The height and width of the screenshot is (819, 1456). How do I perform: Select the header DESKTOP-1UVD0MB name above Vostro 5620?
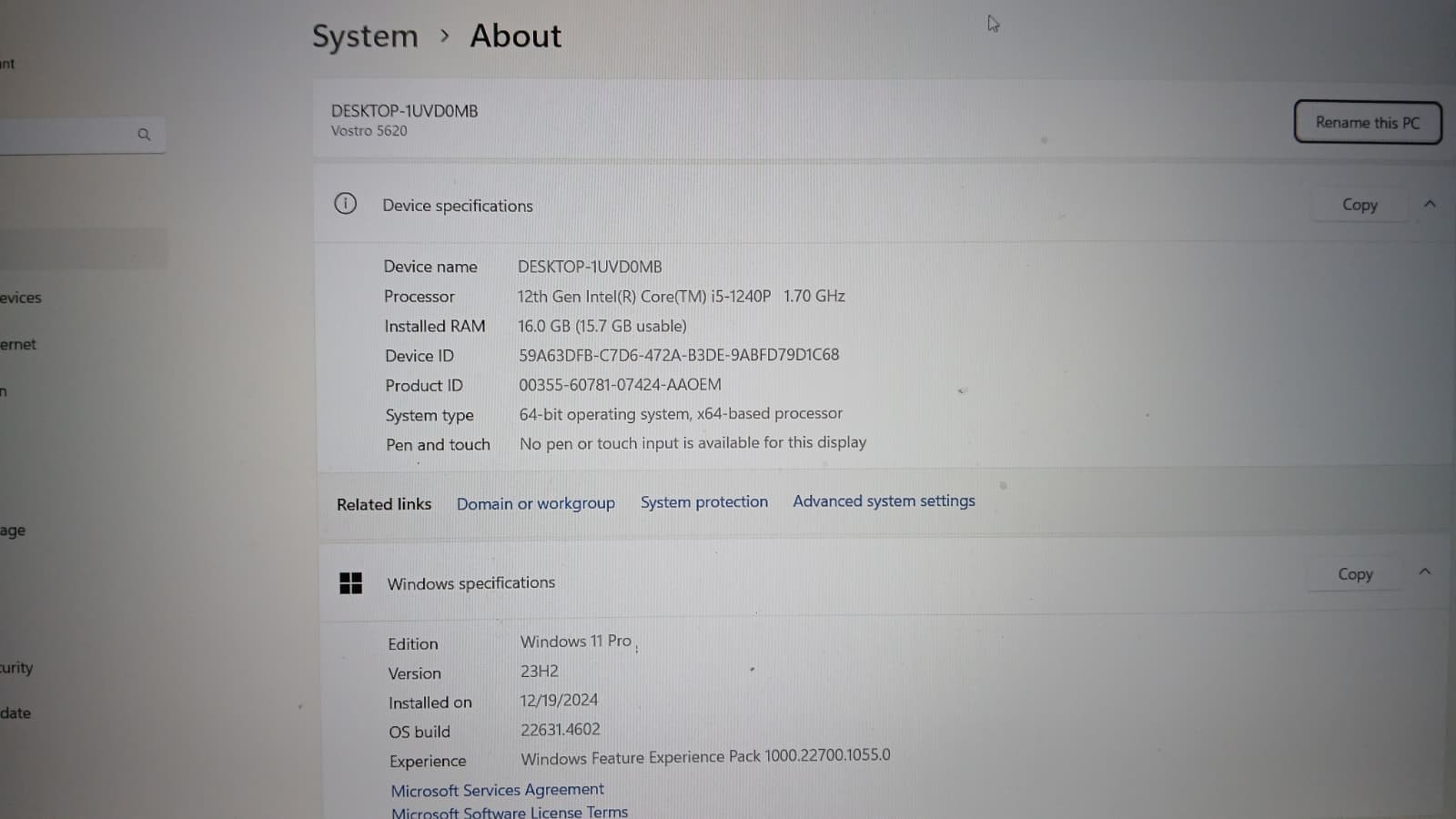coord(404,111)
